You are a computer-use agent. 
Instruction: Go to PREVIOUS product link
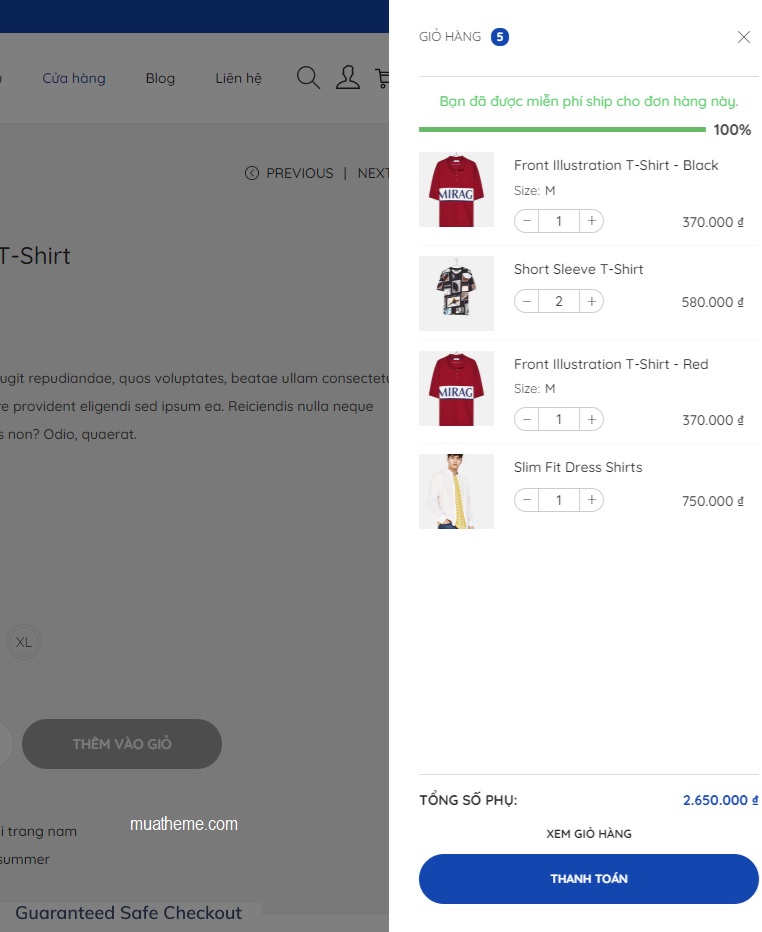tap(289, 173)
